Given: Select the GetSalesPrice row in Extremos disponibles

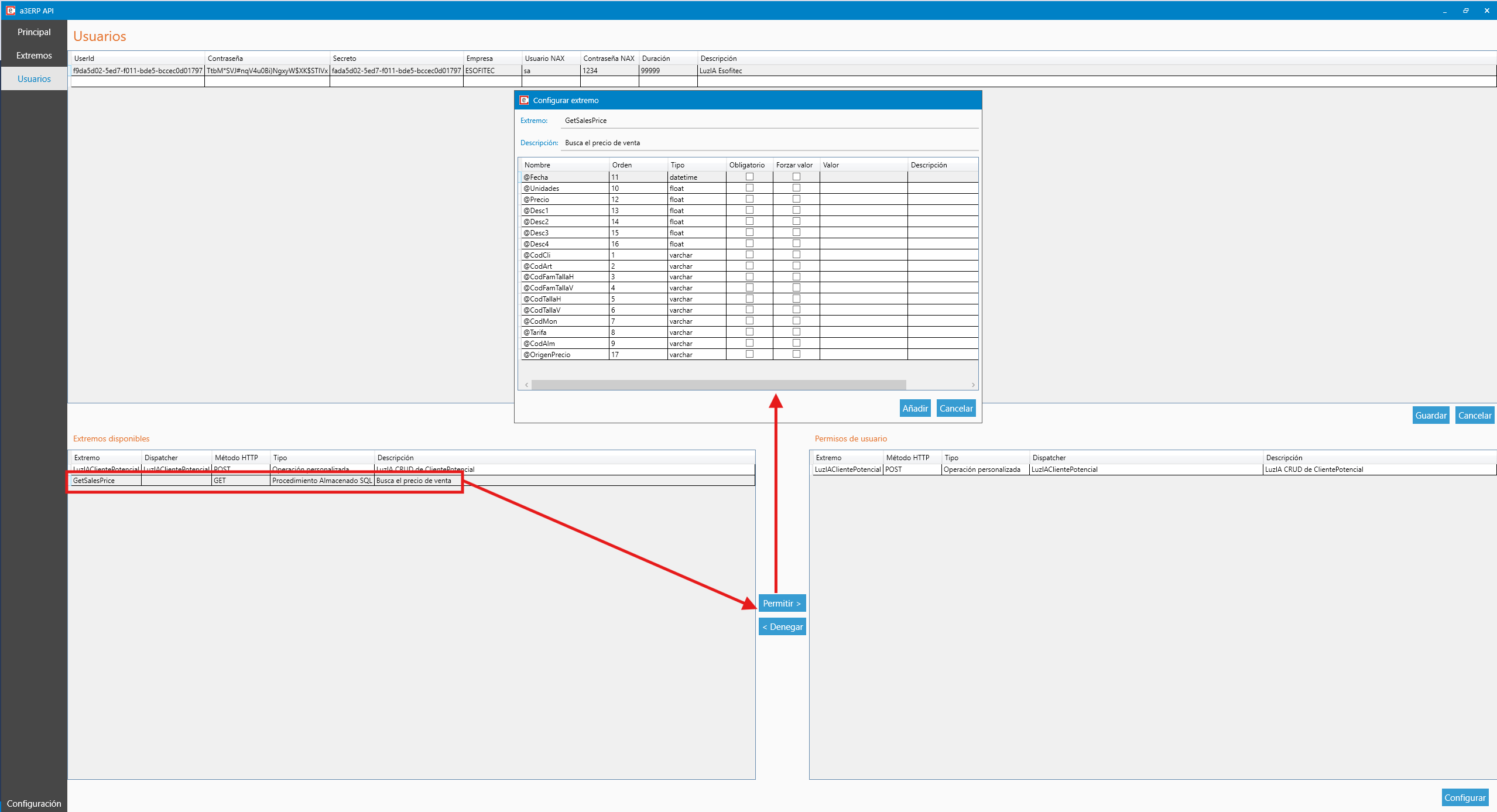Looking at the screenshot, I should pyautogui.click(x=412, y=481).
